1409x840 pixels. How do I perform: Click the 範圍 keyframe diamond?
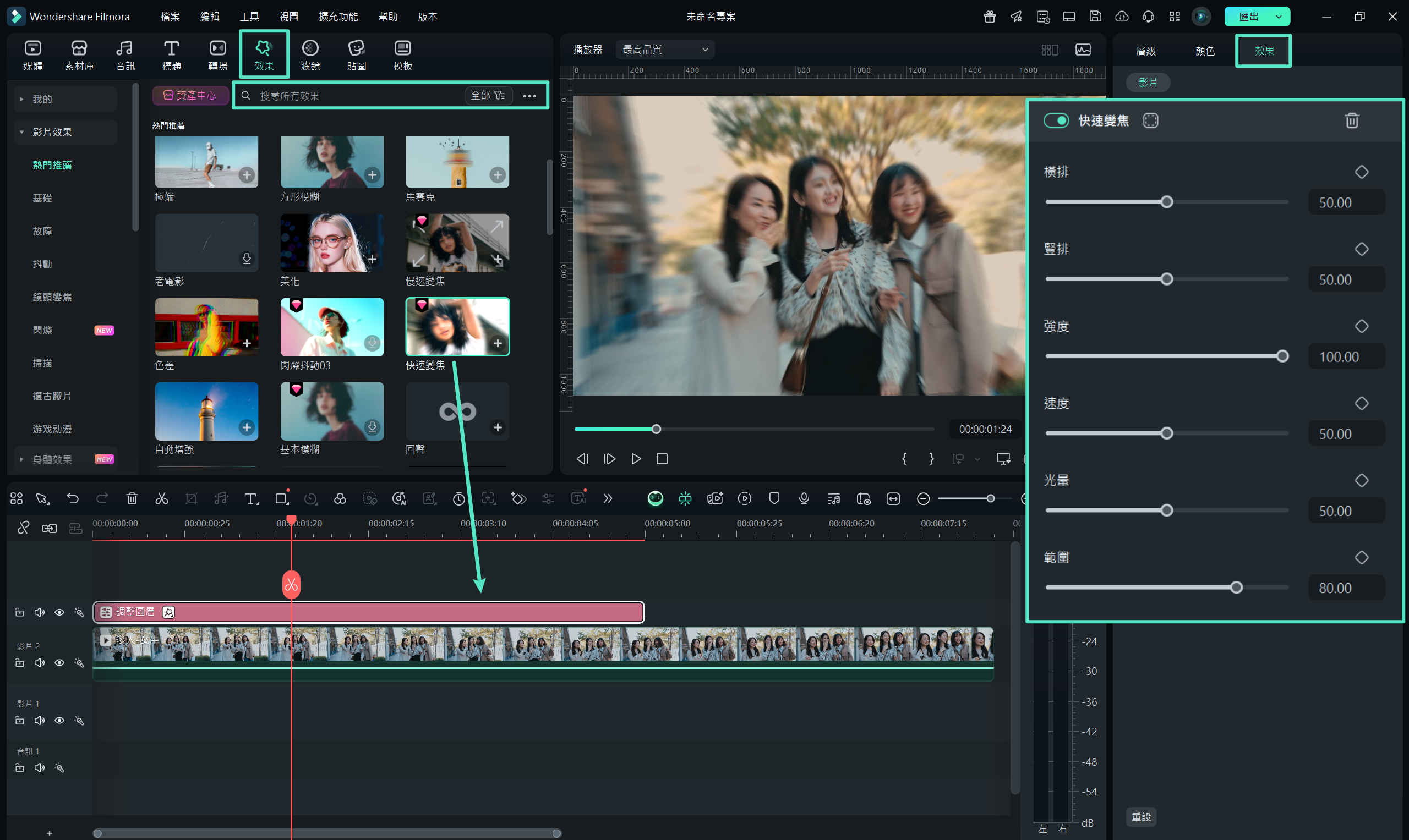tap(1362, 557)
